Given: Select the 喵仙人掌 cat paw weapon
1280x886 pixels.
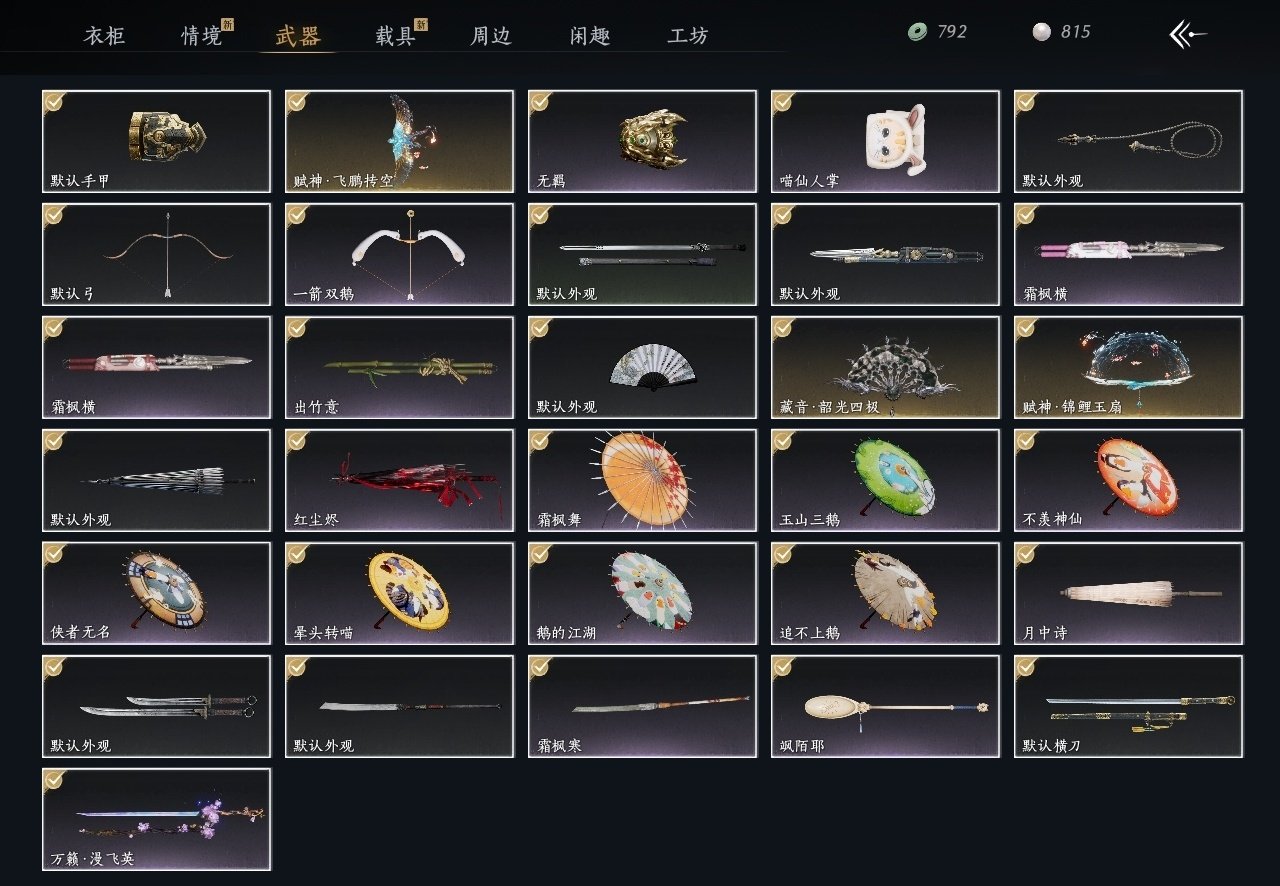Looking at the screenshot, I should [885, 141].
